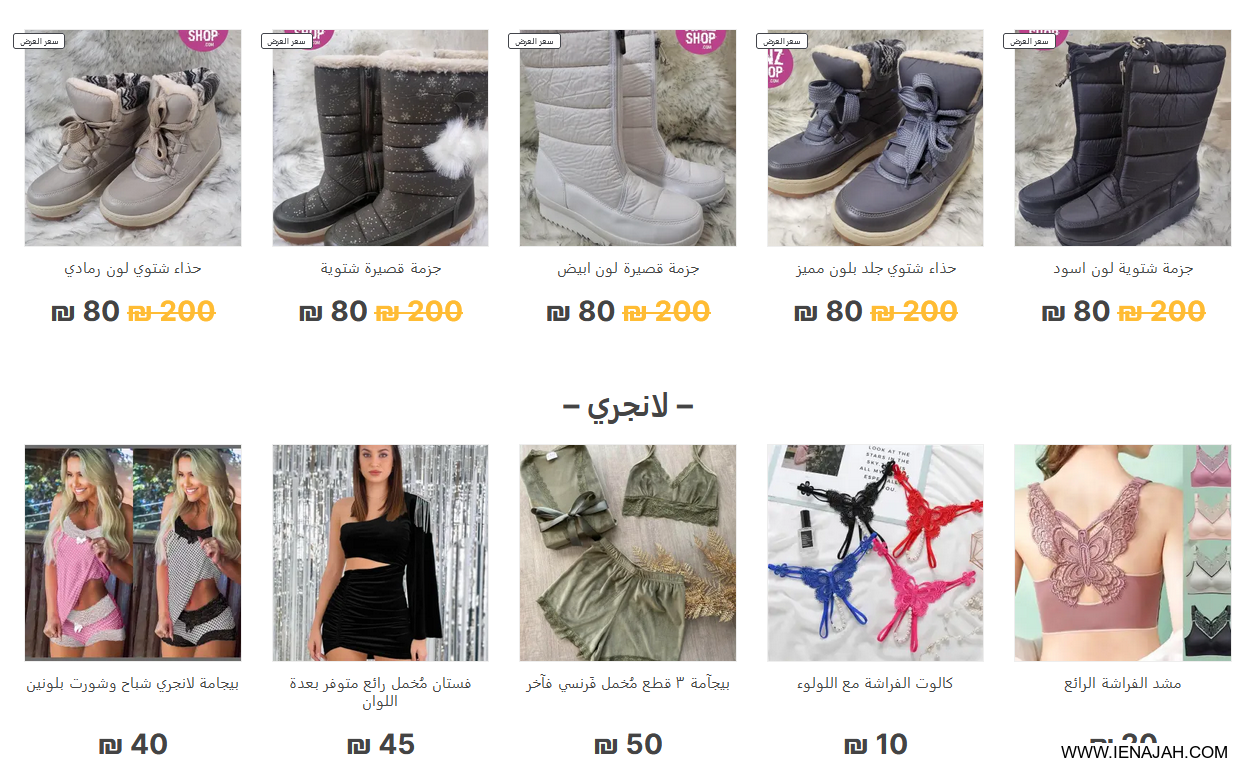Click the 'كالوت الفراشة مع اللولوء' product title
This screenshot has width=1244, height=772.
875,684
